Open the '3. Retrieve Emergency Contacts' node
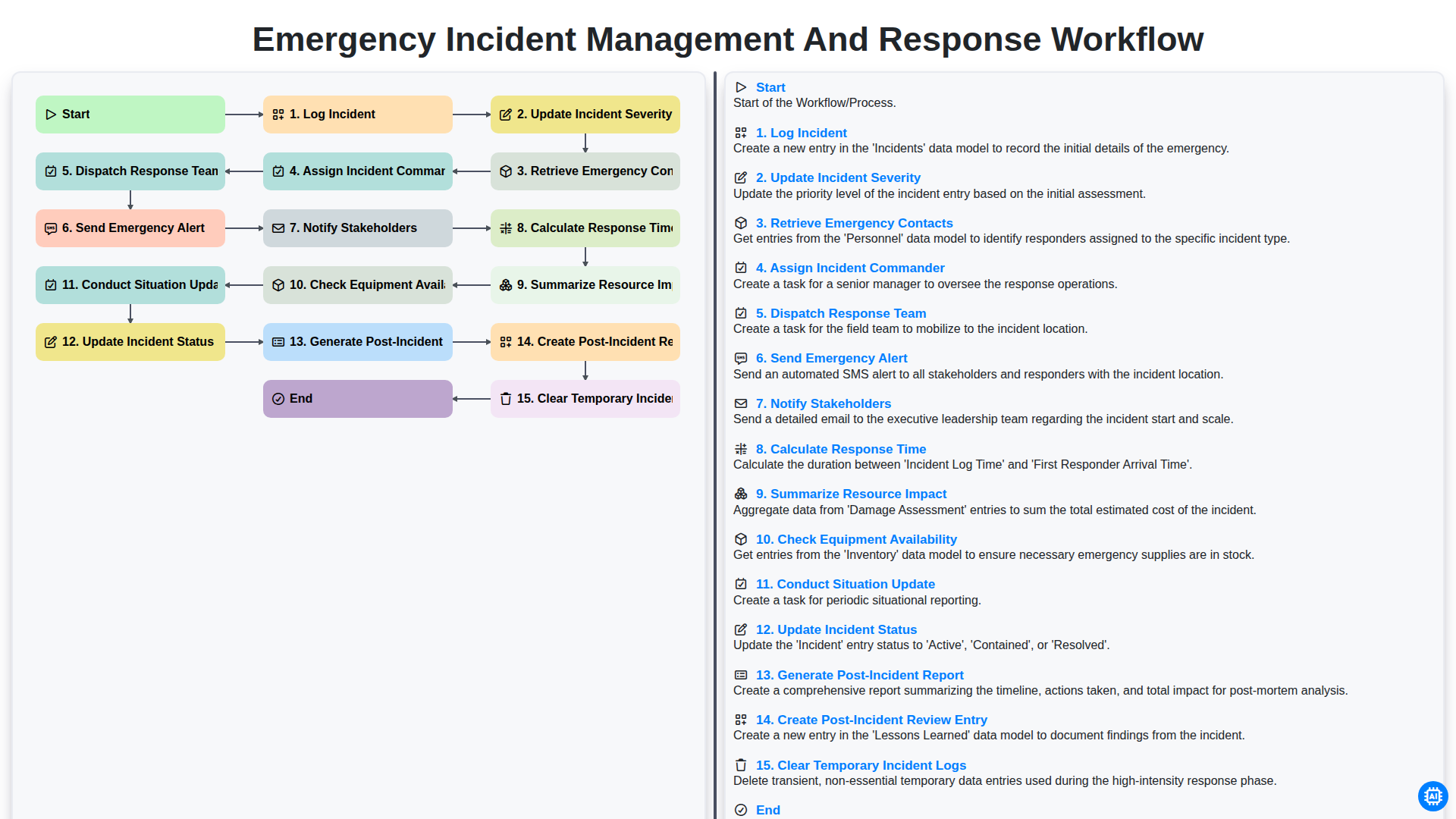 pyautogui.click(x=585, y=171)
